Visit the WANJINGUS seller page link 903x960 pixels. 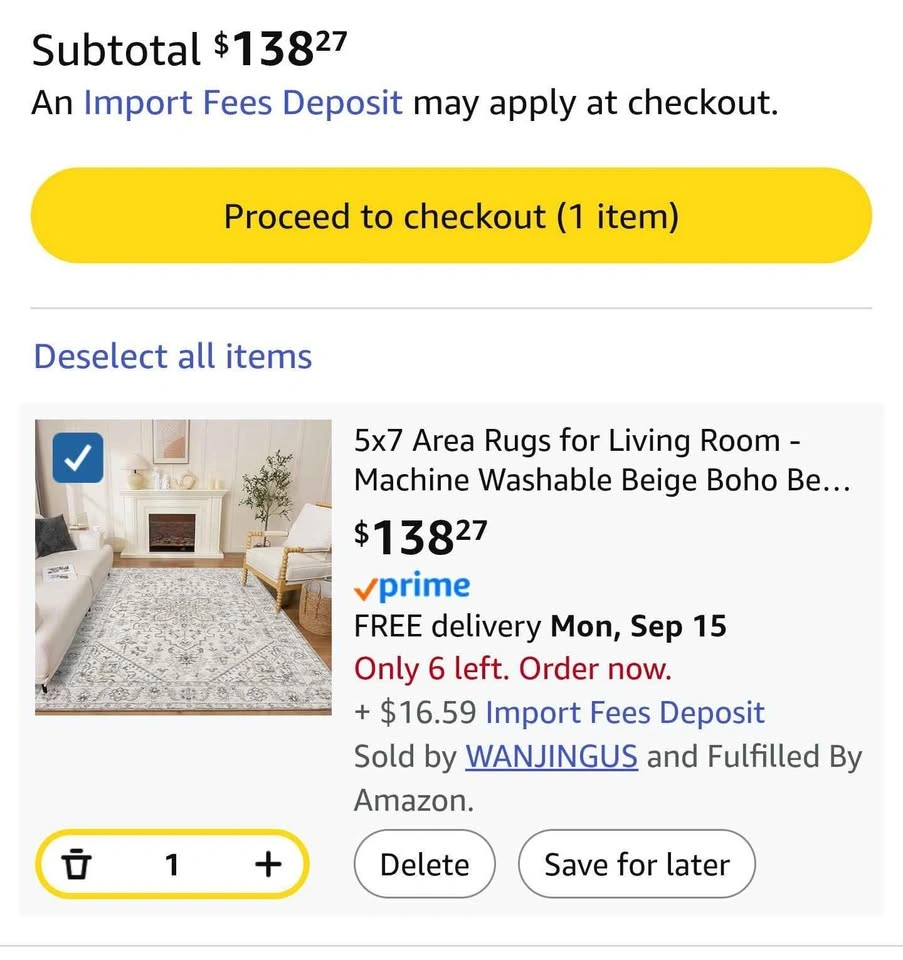click(x=551, y=756)
